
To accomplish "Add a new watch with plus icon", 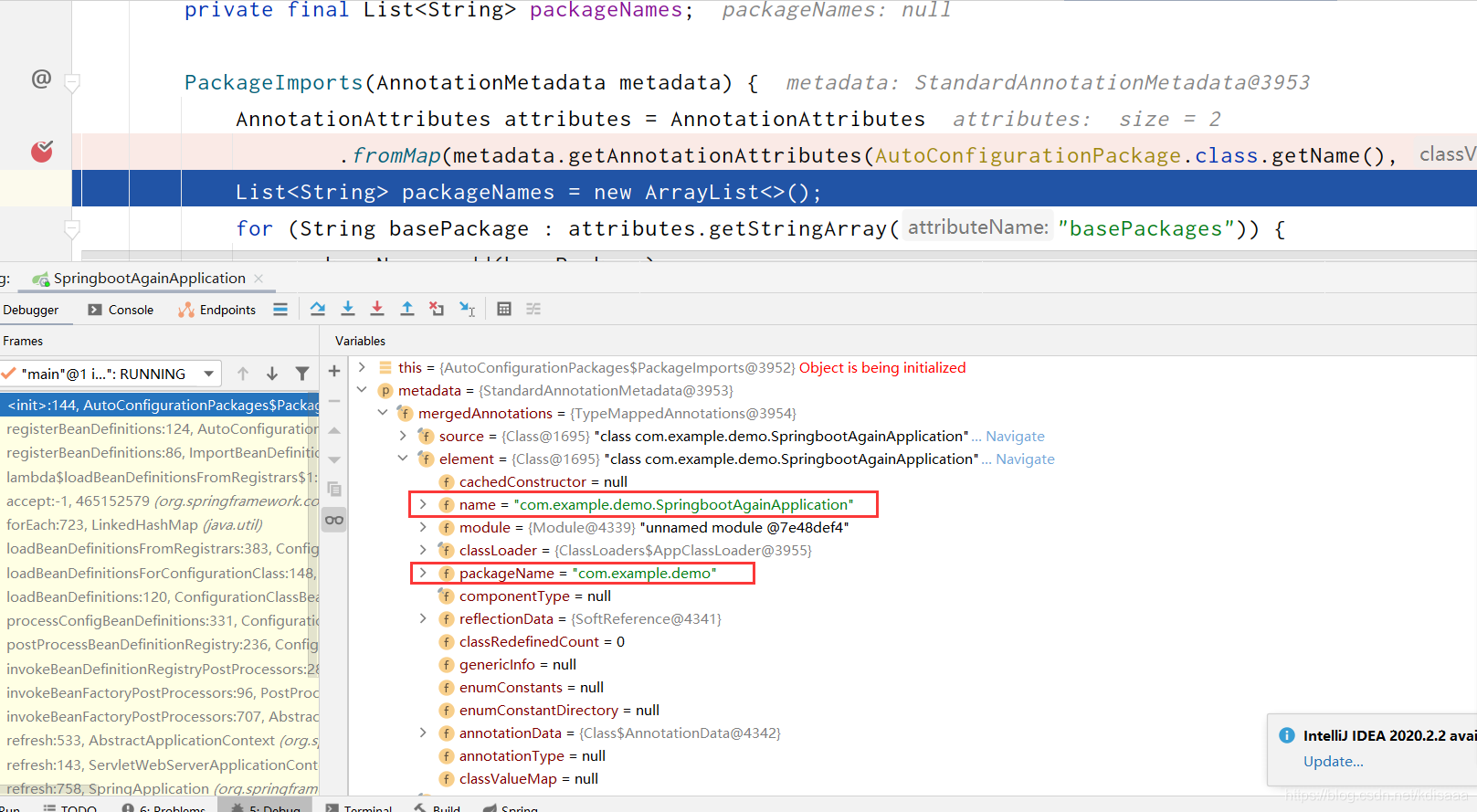I will (x=334, y=371).
